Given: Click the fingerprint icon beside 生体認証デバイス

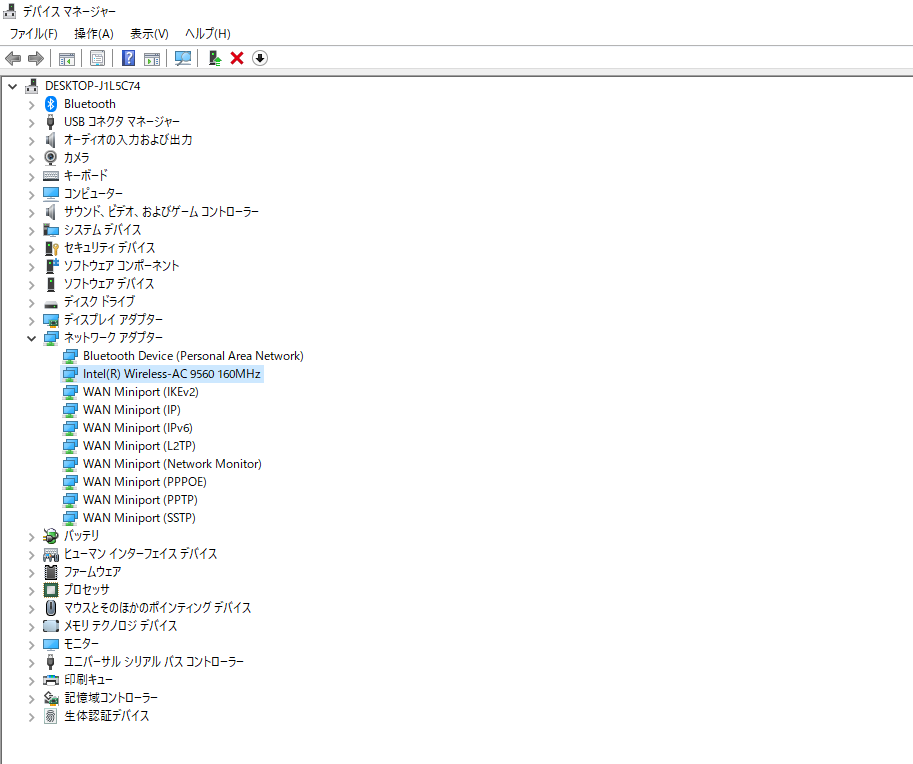Looking at the screenshot, I should (x=51, y=716).
